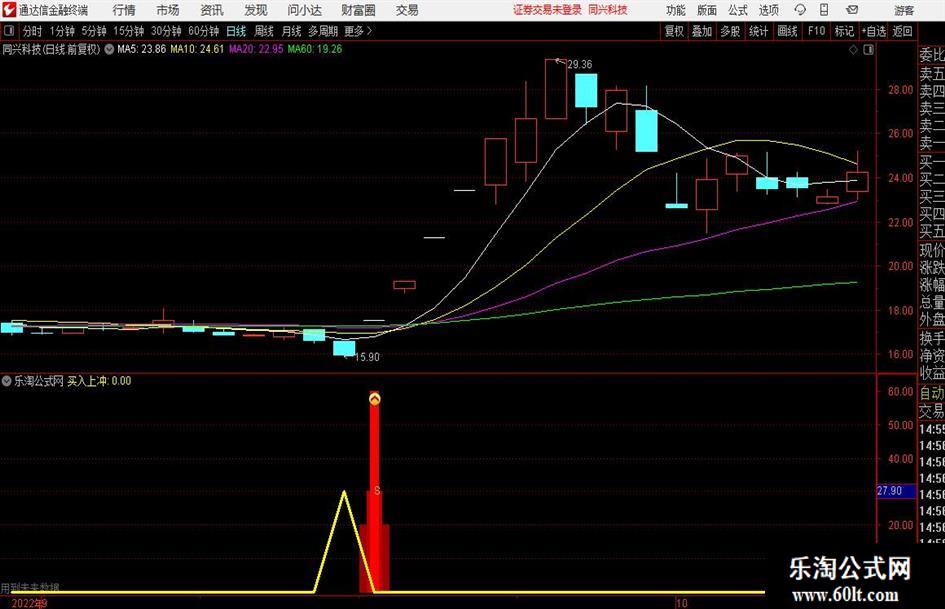945x609 pixels.
Task: Open the 多周期 multi-period view
Action: pyautogui.click(x=322, y=31)
